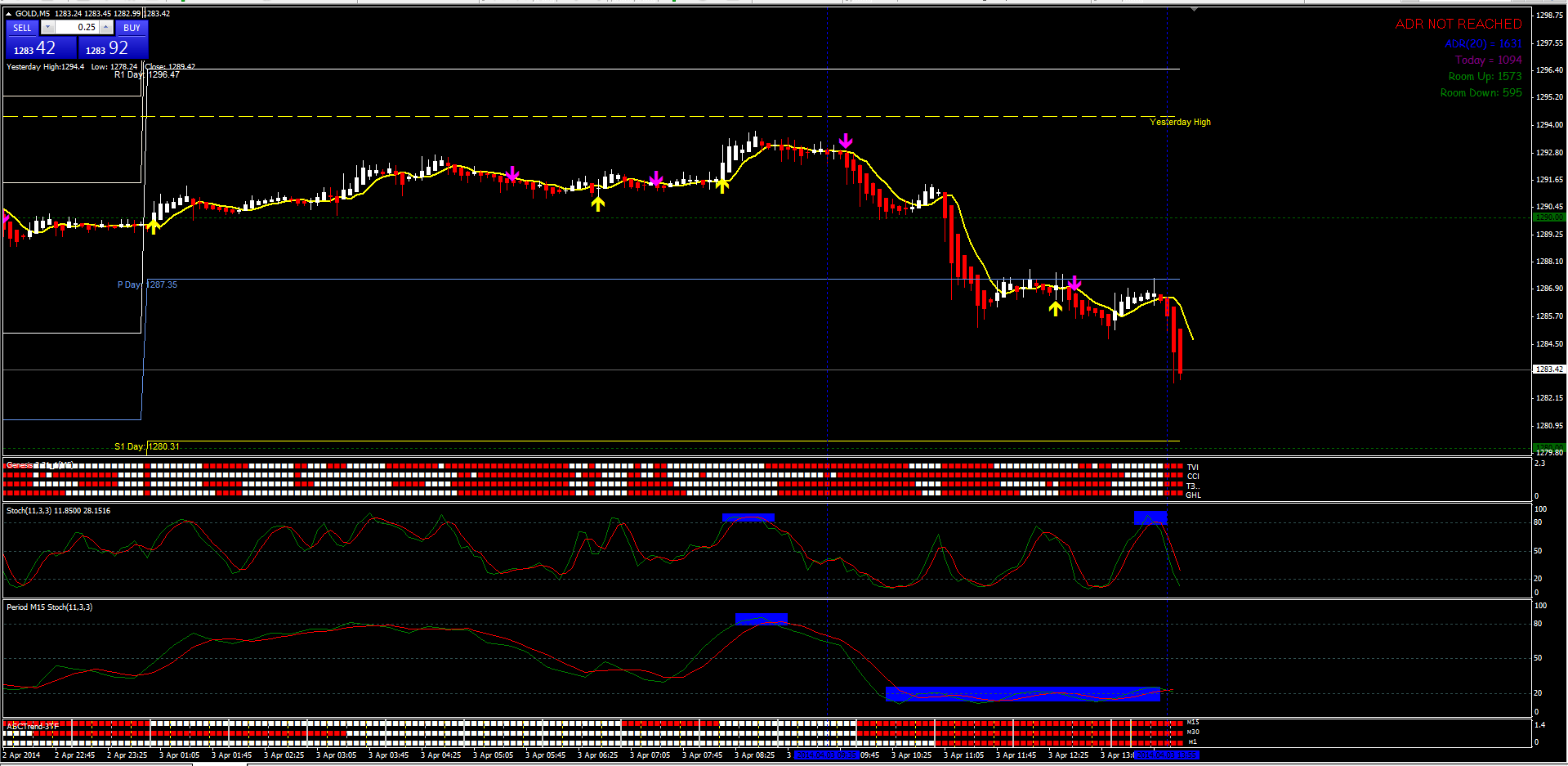Click the 3 Apr 05:05 time axis label
The height and width of the screenshot is (766, 1568).
click(x=493, y=755)
